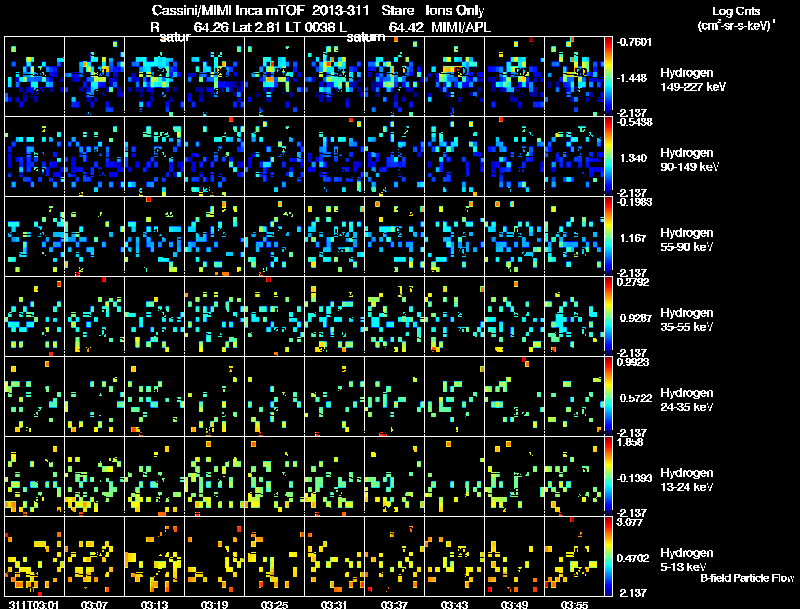800x609 pixels.
Task: Click the Hydrogen 149-227 keV color bar
Action: (x=608, y=76)
